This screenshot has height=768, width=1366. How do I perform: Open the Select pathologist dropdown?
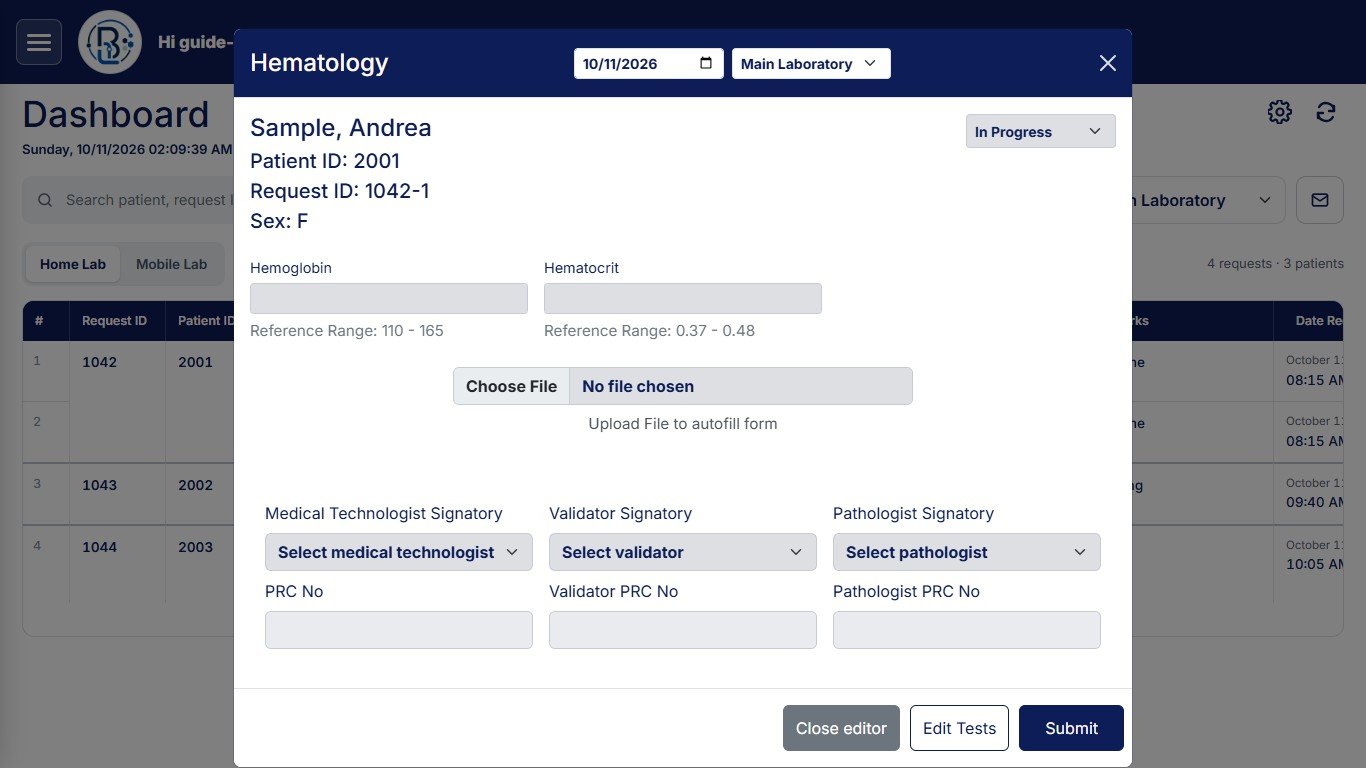click(967, 552)
